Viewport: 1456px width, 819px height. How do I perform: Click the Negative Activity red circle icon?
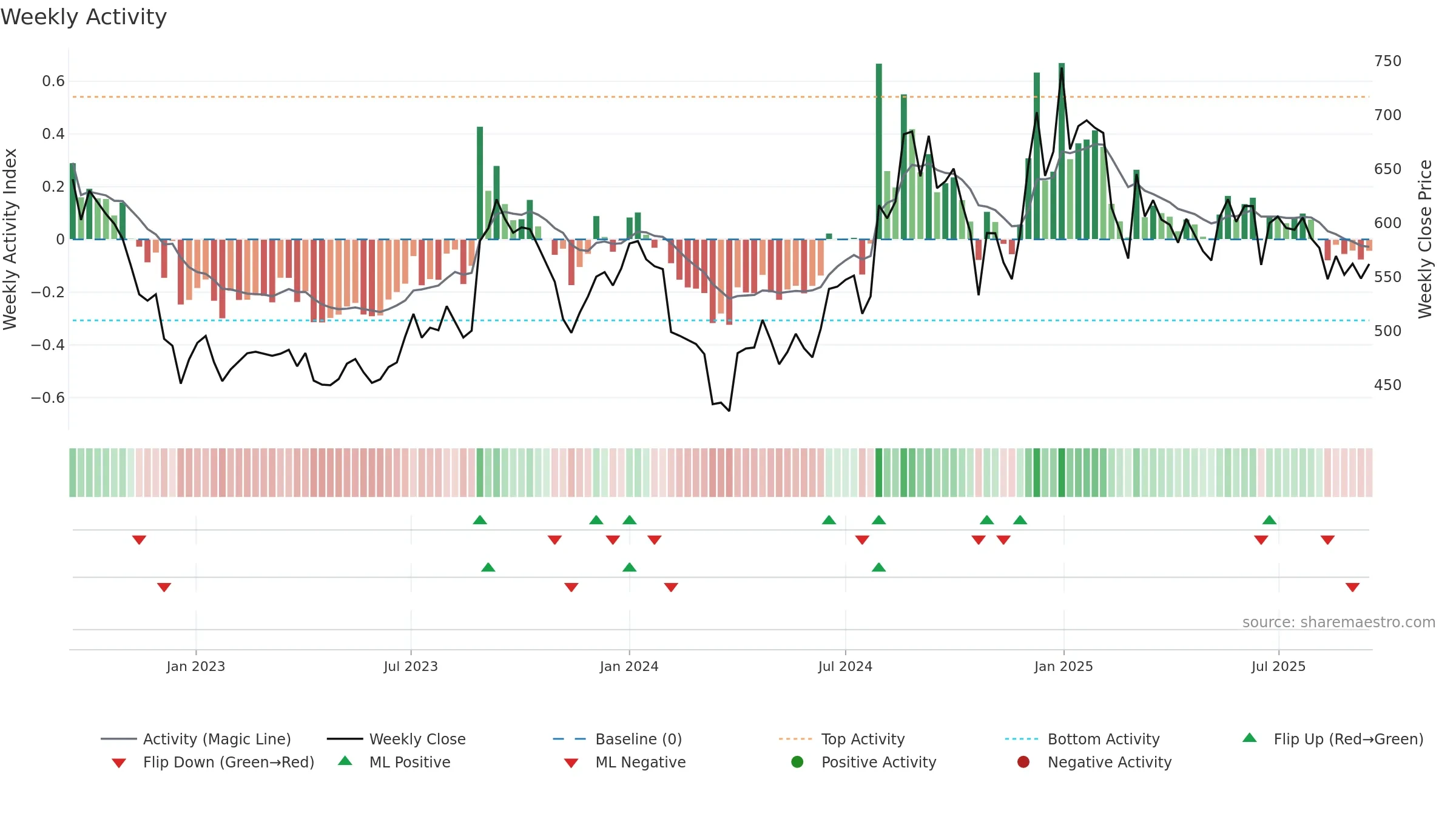tap(1023, 762)
